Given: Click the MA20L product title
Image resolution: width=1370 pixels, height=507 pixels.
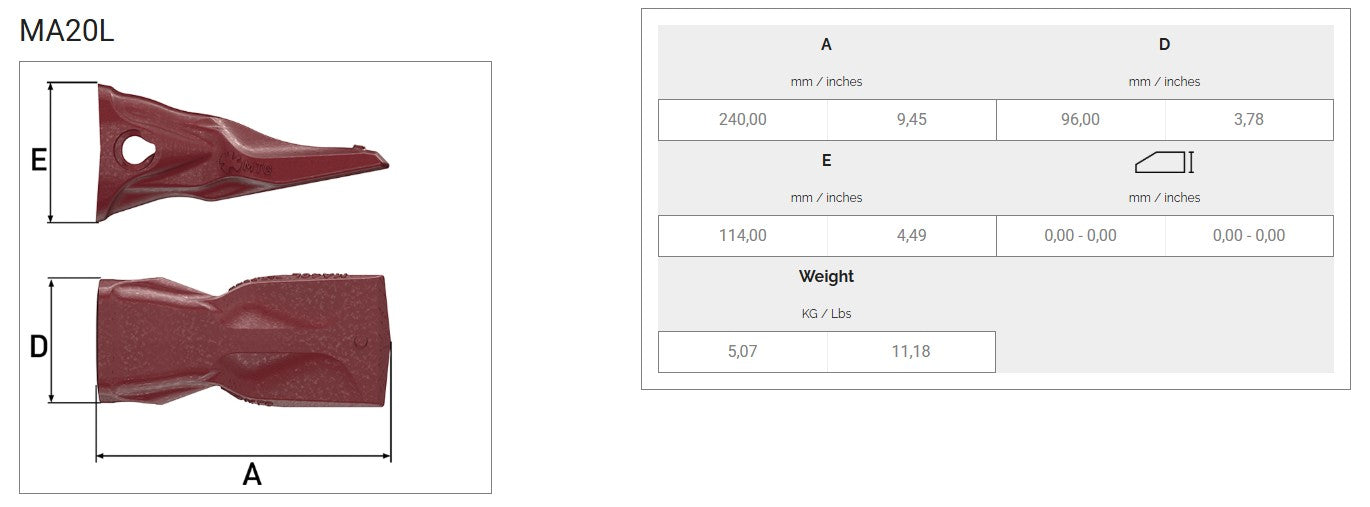Looking at the screenshot, I should tap(67, 31).
